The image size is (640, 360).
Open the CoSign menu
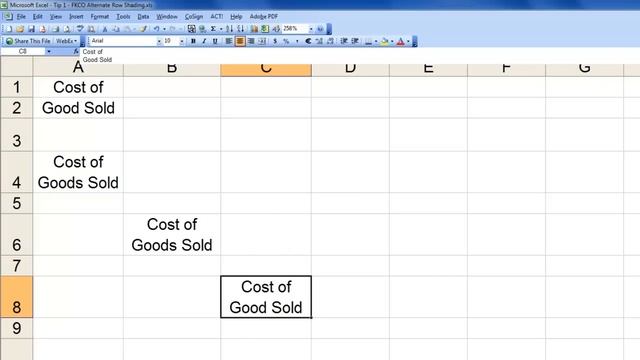tap(193, 17)
